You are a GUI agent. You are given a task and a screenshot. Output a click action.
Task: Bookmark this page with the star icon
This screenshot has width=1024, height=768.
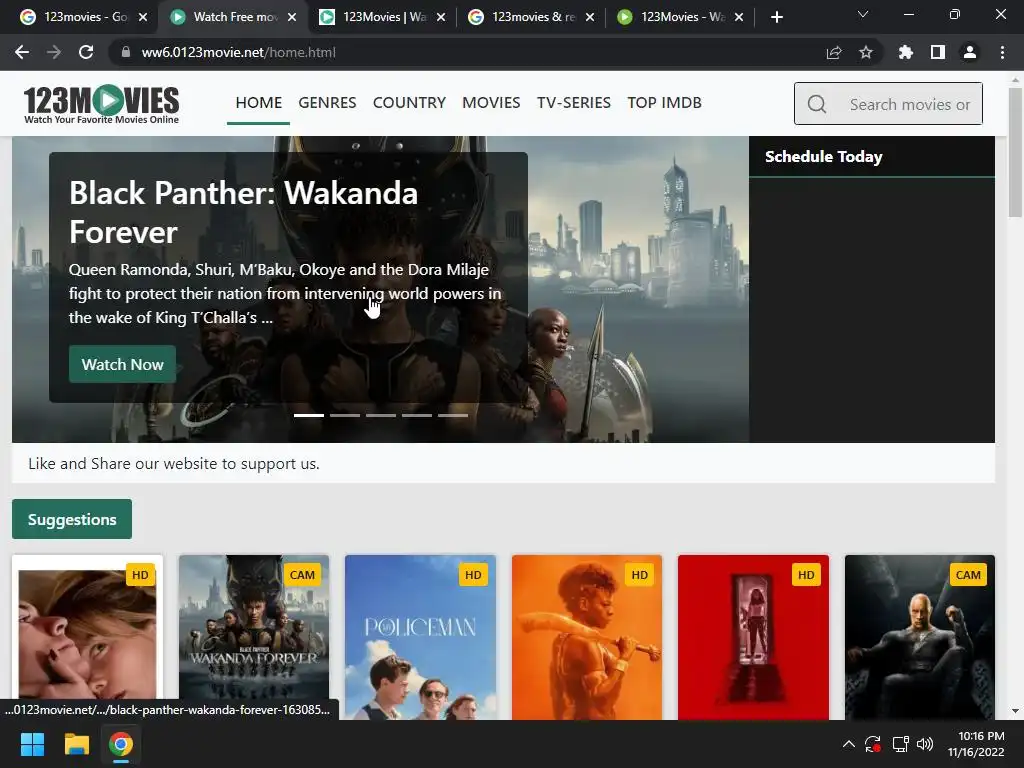(x=866, y=52)
